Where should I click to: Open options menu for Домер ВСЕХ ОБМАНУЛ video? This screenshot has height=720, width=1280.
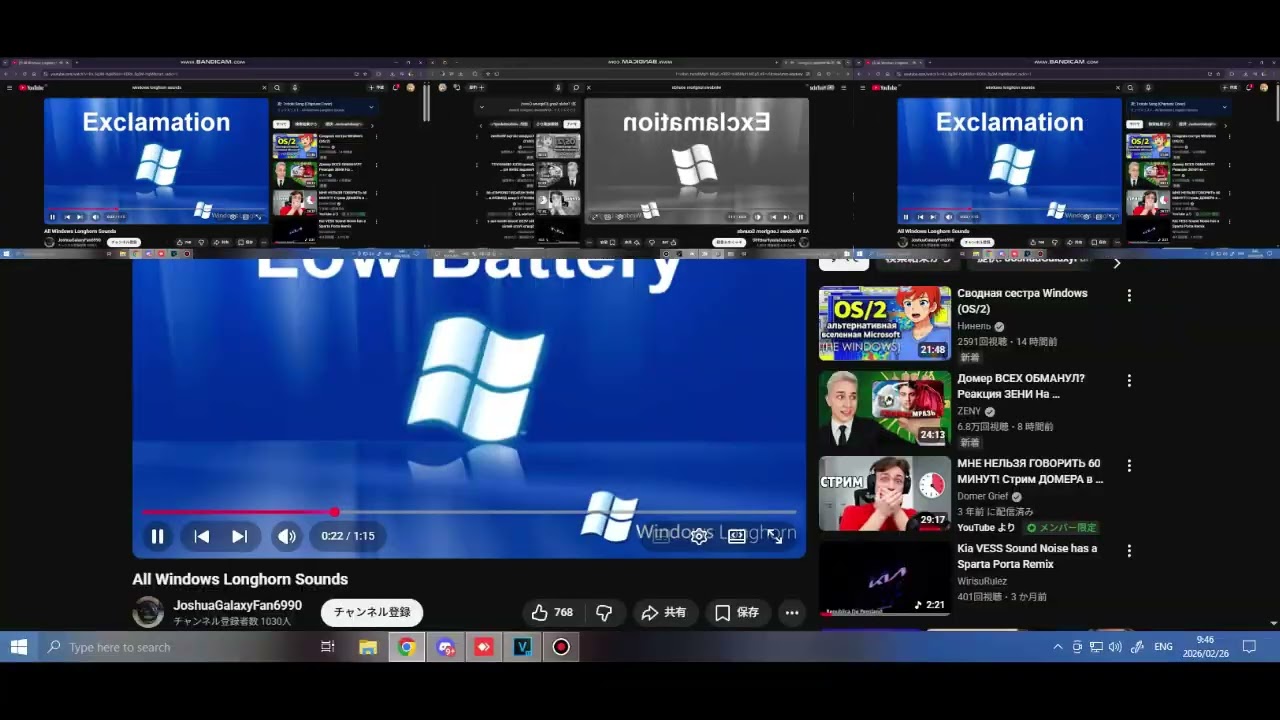[x=1129, y=380]
